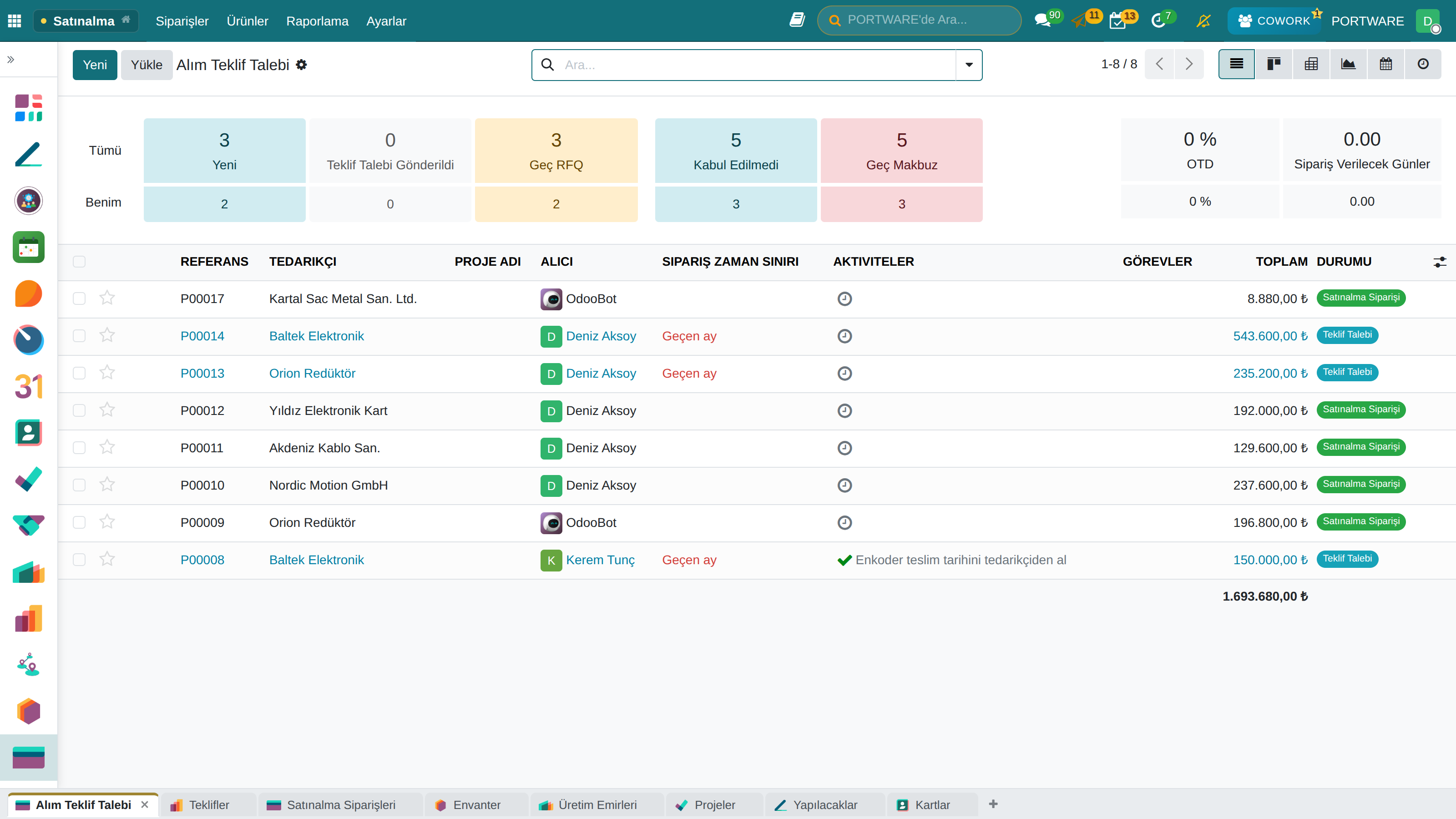Select all rows with header checkbox

tap(79, 262)
